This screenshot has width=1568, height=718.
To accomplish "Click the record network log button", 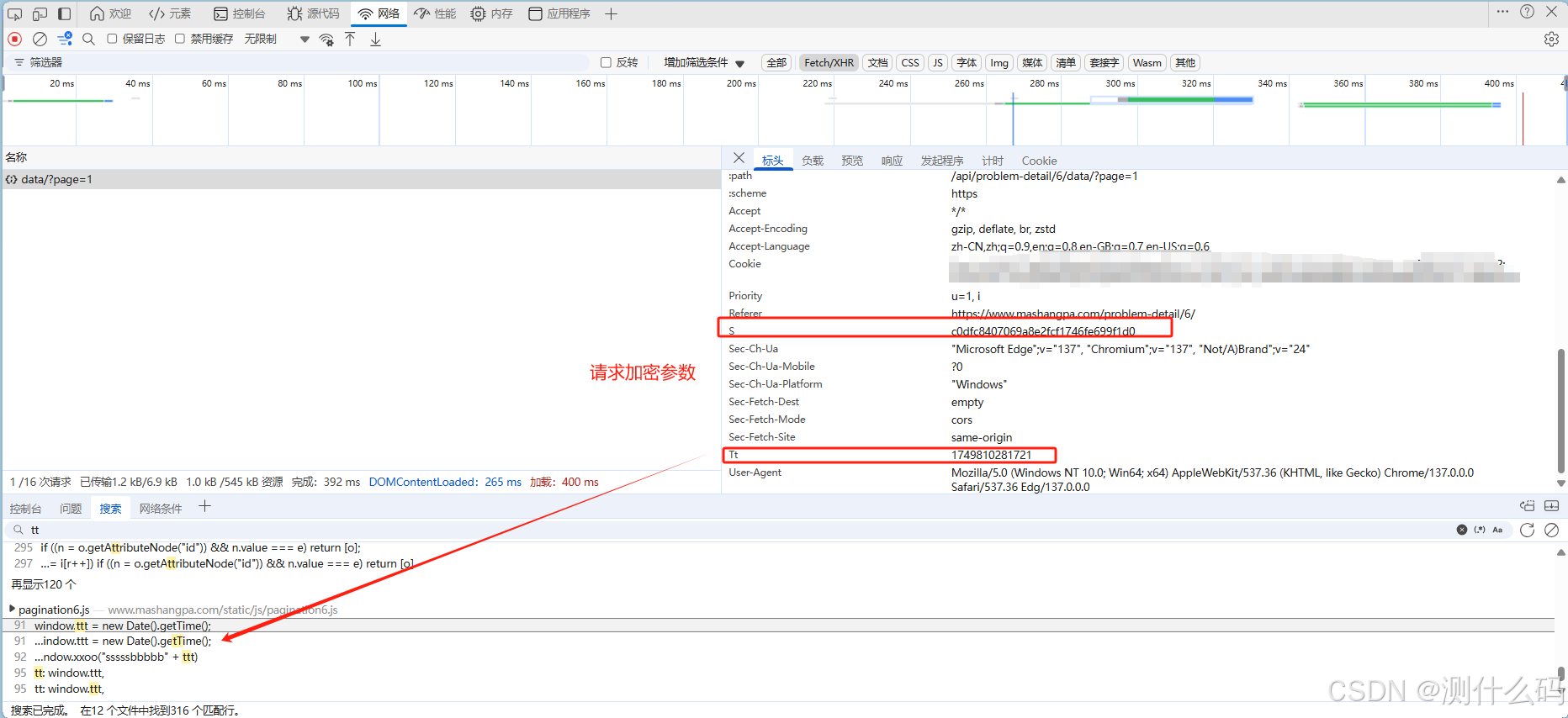I will coord(14,39).
